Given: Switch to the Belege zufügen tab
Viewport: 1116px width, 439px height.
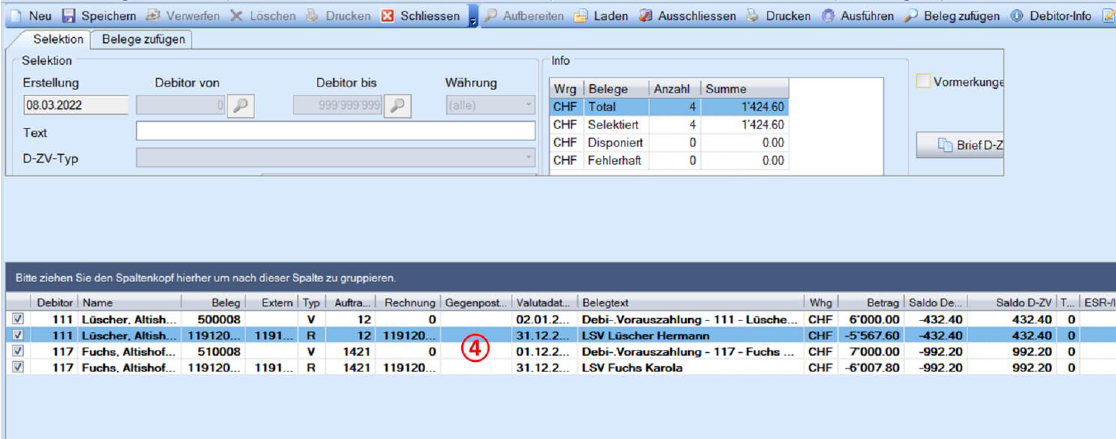Looking at the screenshot, I should tap(140, 39).
